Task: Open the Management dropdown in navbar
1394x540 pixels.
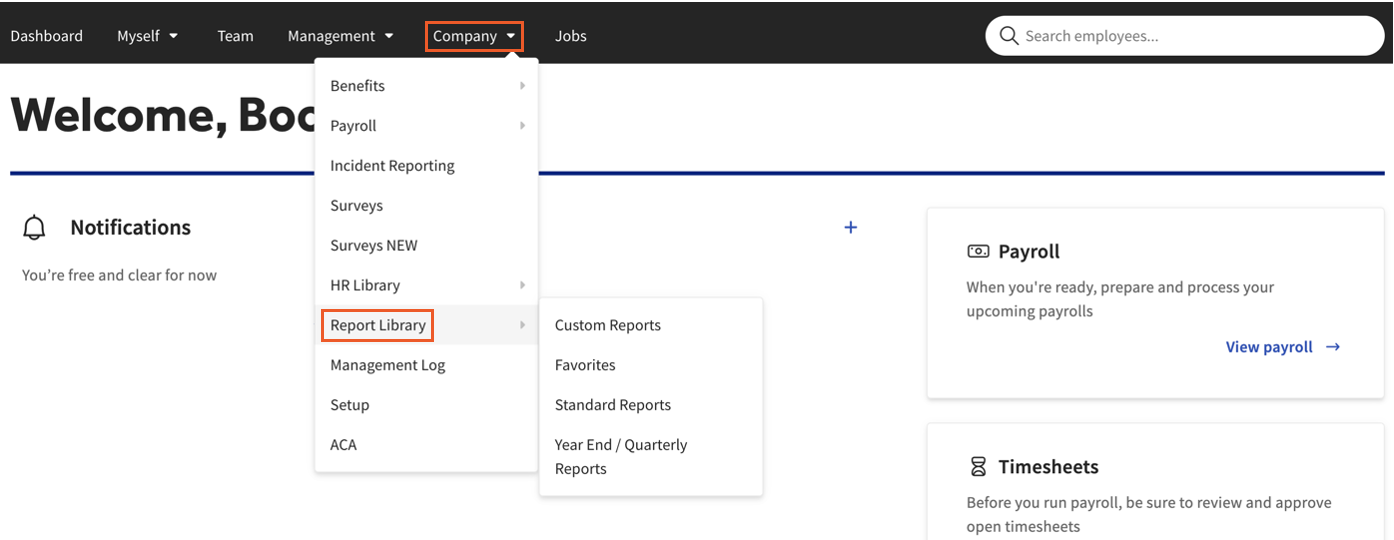Action: pyautogui.click(x=340, y=36)
